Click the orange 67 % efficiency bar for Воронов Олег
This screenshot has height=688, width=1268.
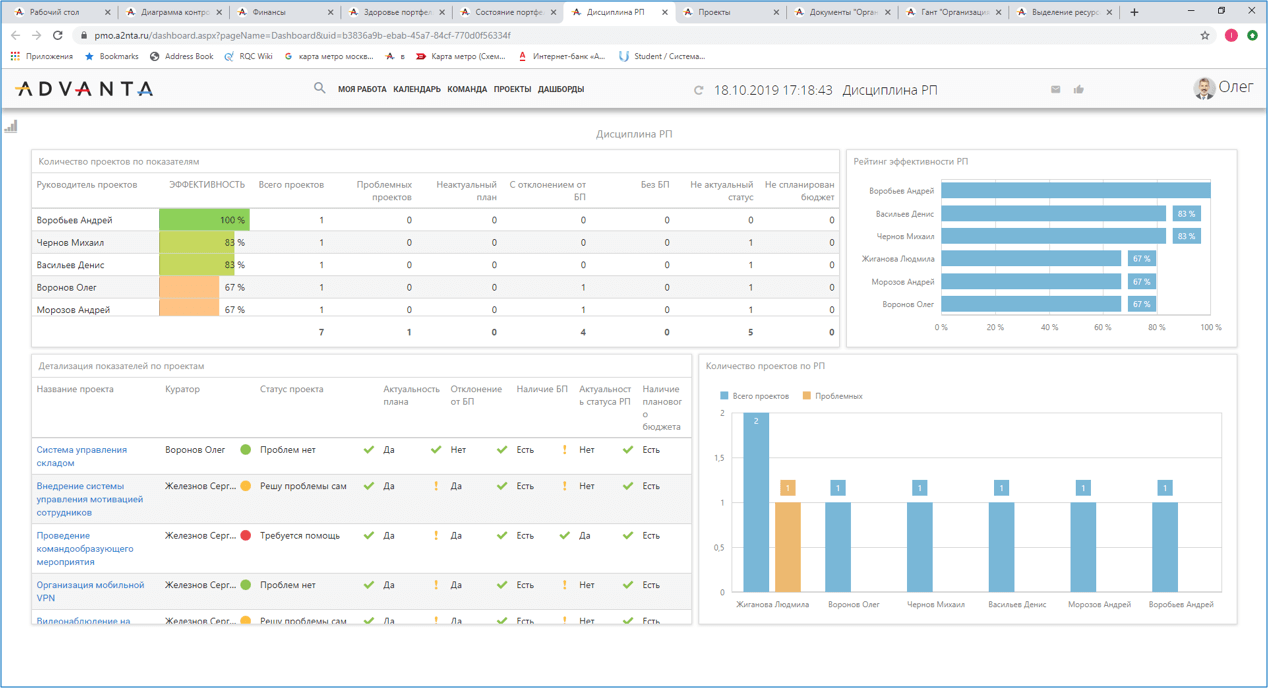tap(190, 287)
